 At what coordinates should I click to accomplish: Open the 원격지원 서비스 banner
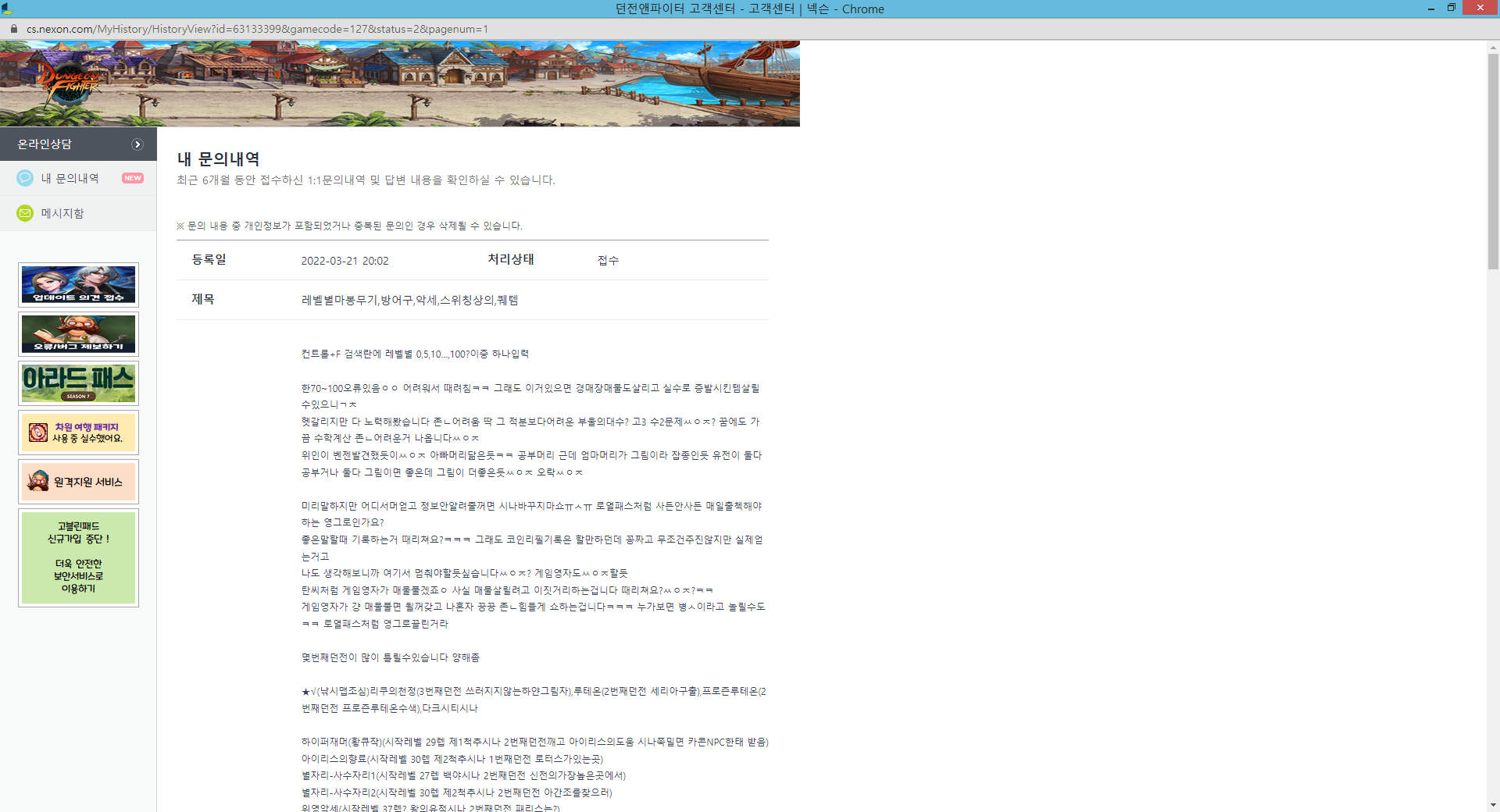click(78, 482)
